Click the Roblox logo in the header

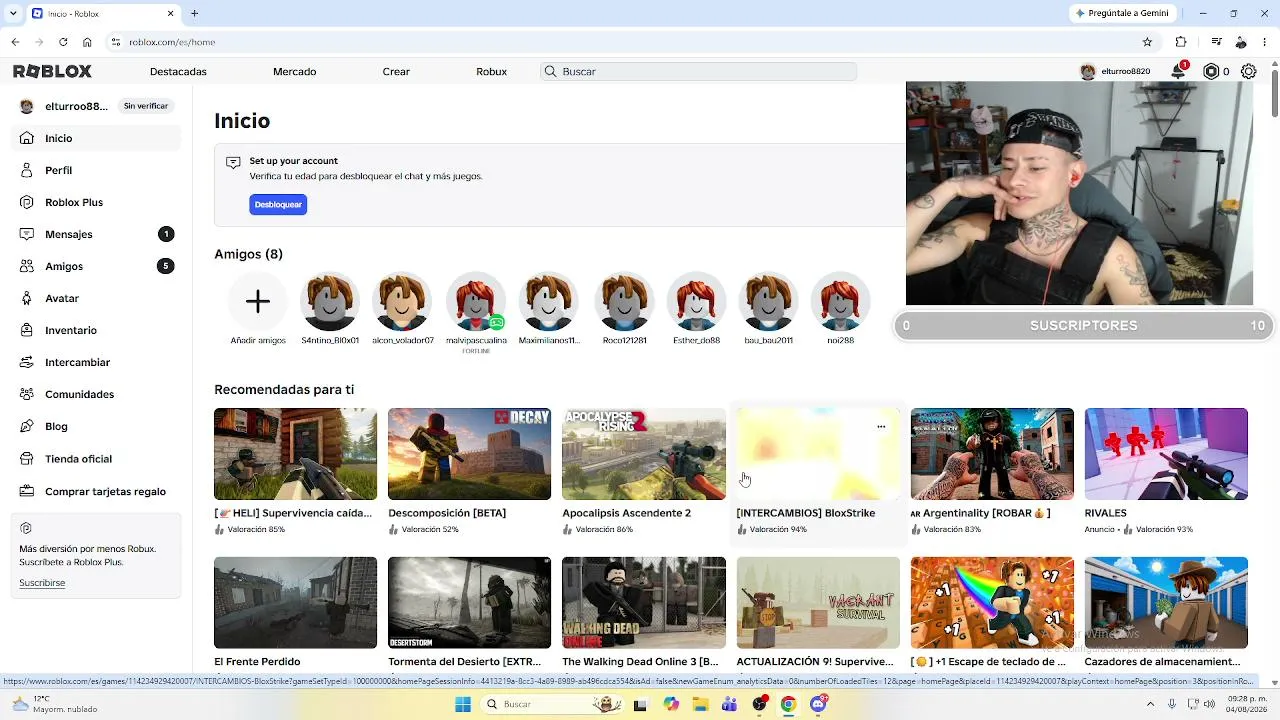pyautogui.click(x=52, y=71)
